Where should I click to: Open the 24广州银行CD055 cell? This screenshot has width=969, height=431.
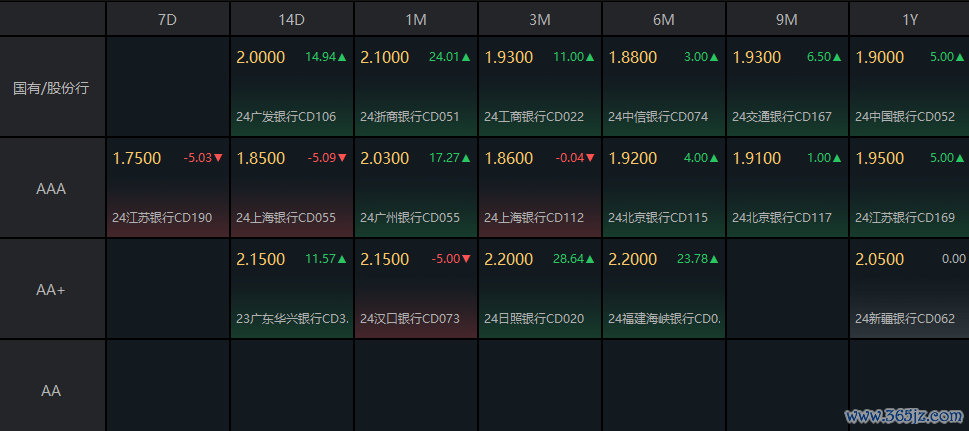(416, 188)
